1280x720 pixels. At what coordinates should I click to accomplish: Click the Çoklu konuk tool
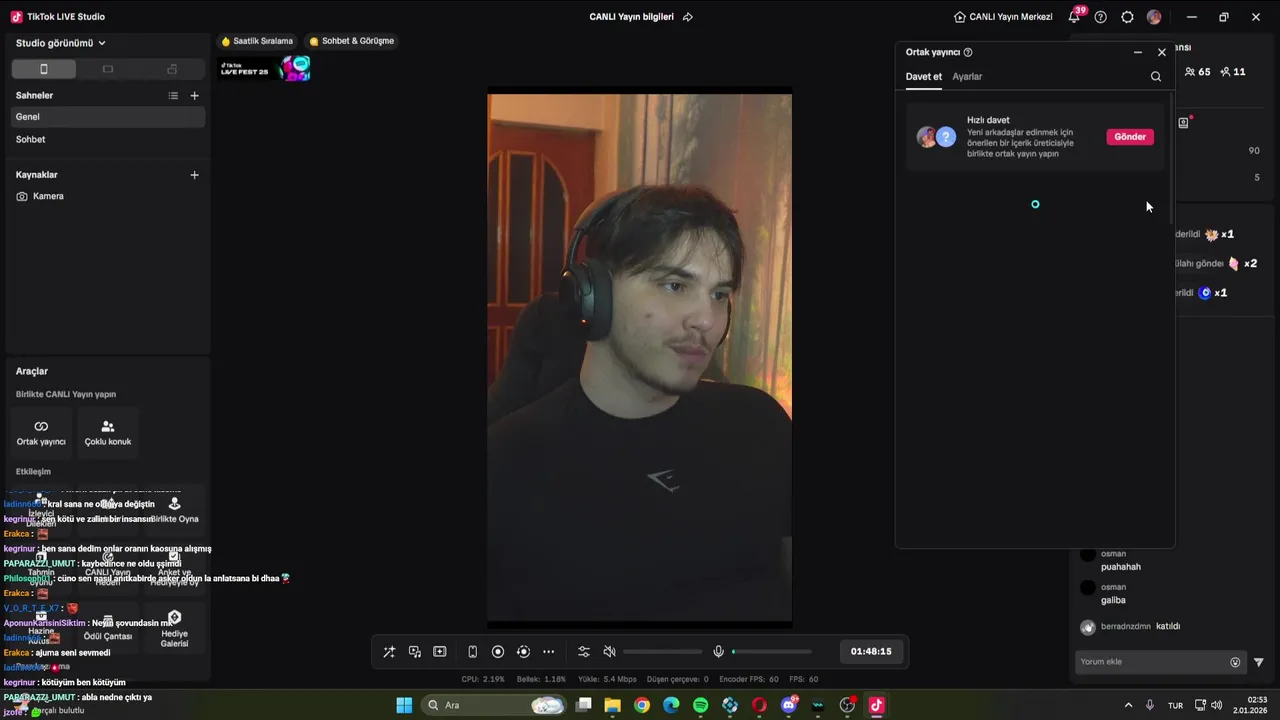pyautogui.click(x=108, y=432)
